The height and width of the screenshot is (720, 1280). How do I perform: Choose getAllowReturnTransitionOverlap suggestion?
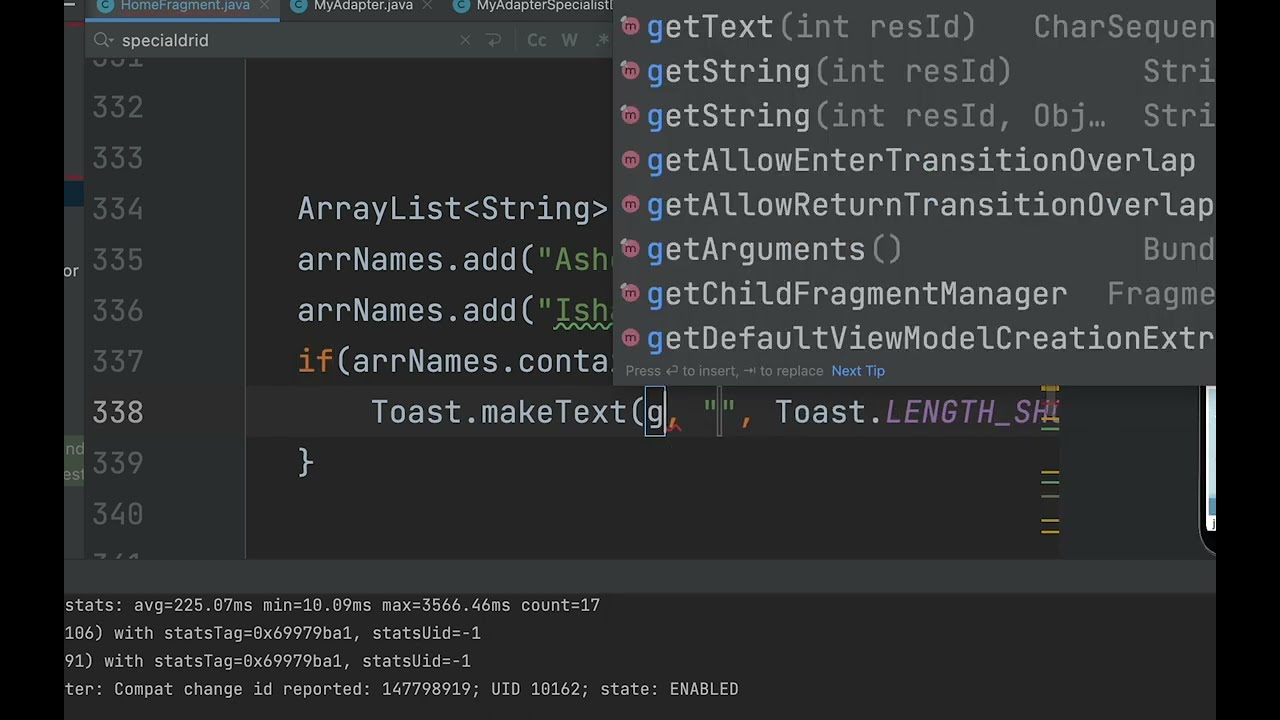coord(914,205)
